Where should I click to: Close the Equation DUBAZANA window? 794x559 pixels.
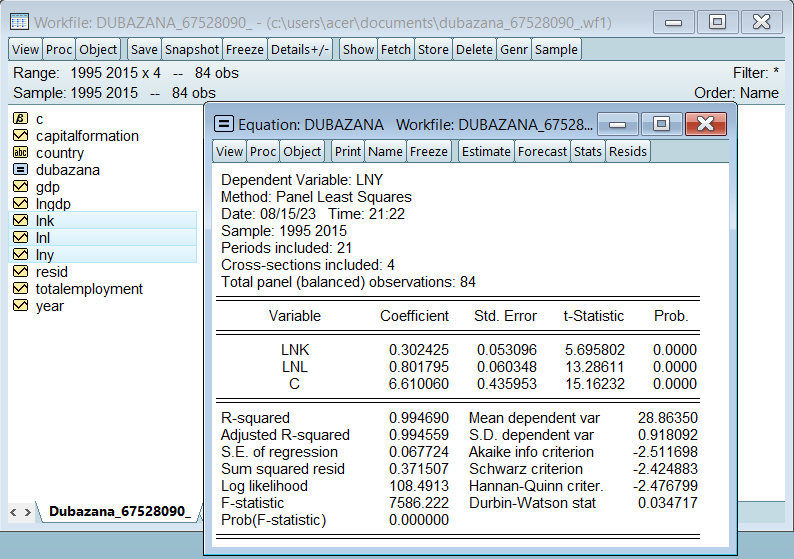click(x=706, y=124)
